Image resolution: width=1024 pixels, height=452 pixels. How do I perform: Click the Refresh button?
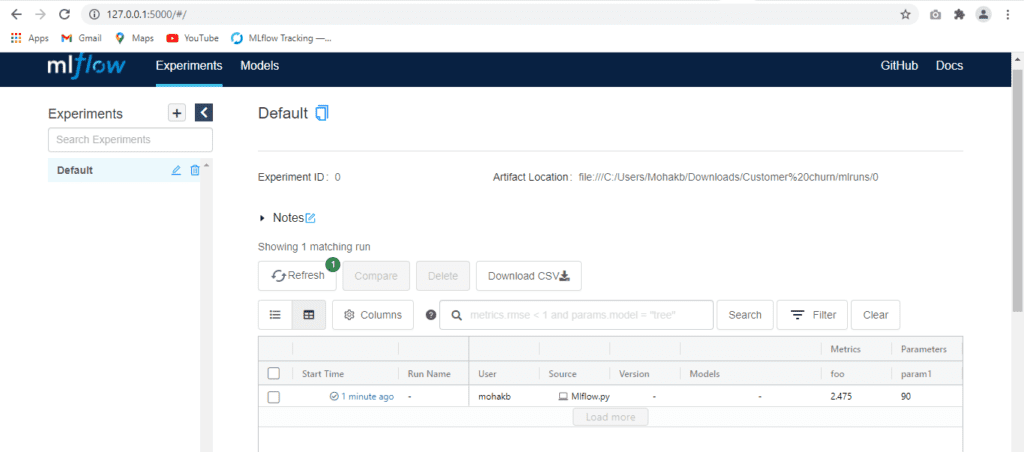tap(297, 276)
